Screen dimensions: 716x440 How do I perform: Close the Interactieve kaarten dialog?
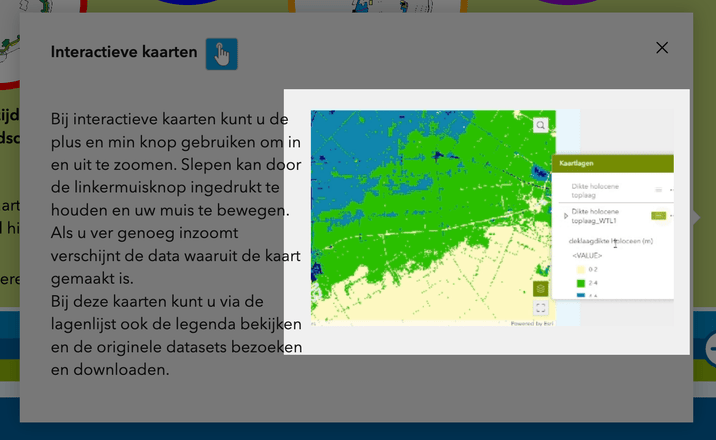[x=662, y=48]
